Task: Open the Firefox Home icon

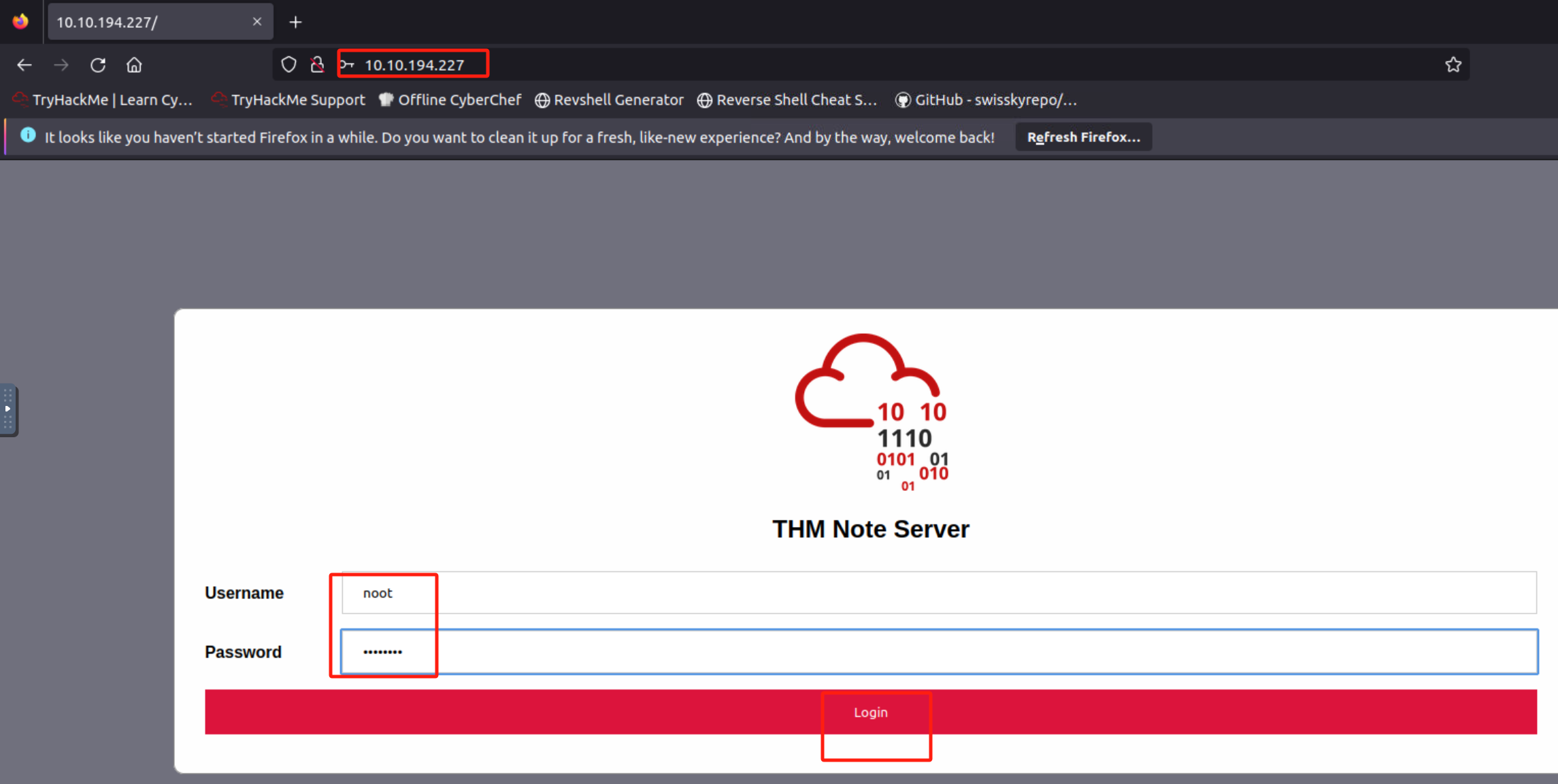Action: point(134,65)
